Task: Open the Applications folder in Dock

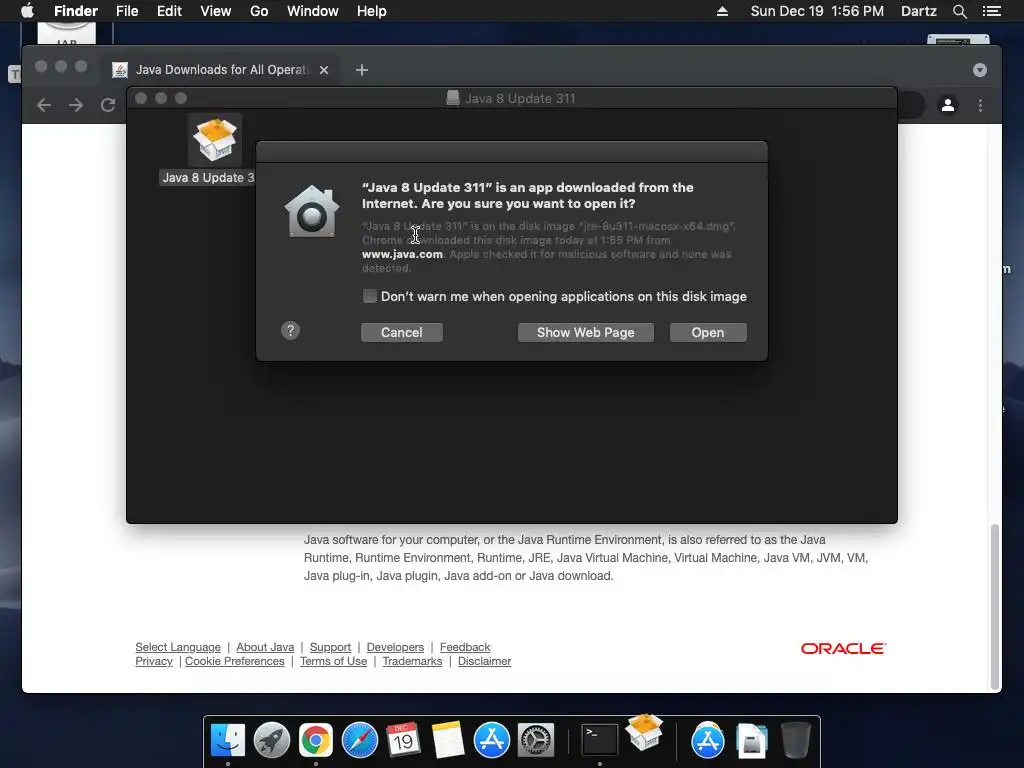Action: pos(707,741)
